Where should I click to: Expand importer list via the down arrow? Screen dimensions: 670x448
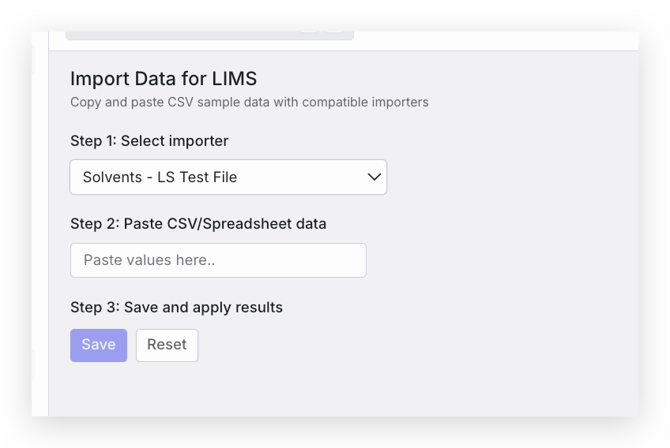tap(374, 177)
